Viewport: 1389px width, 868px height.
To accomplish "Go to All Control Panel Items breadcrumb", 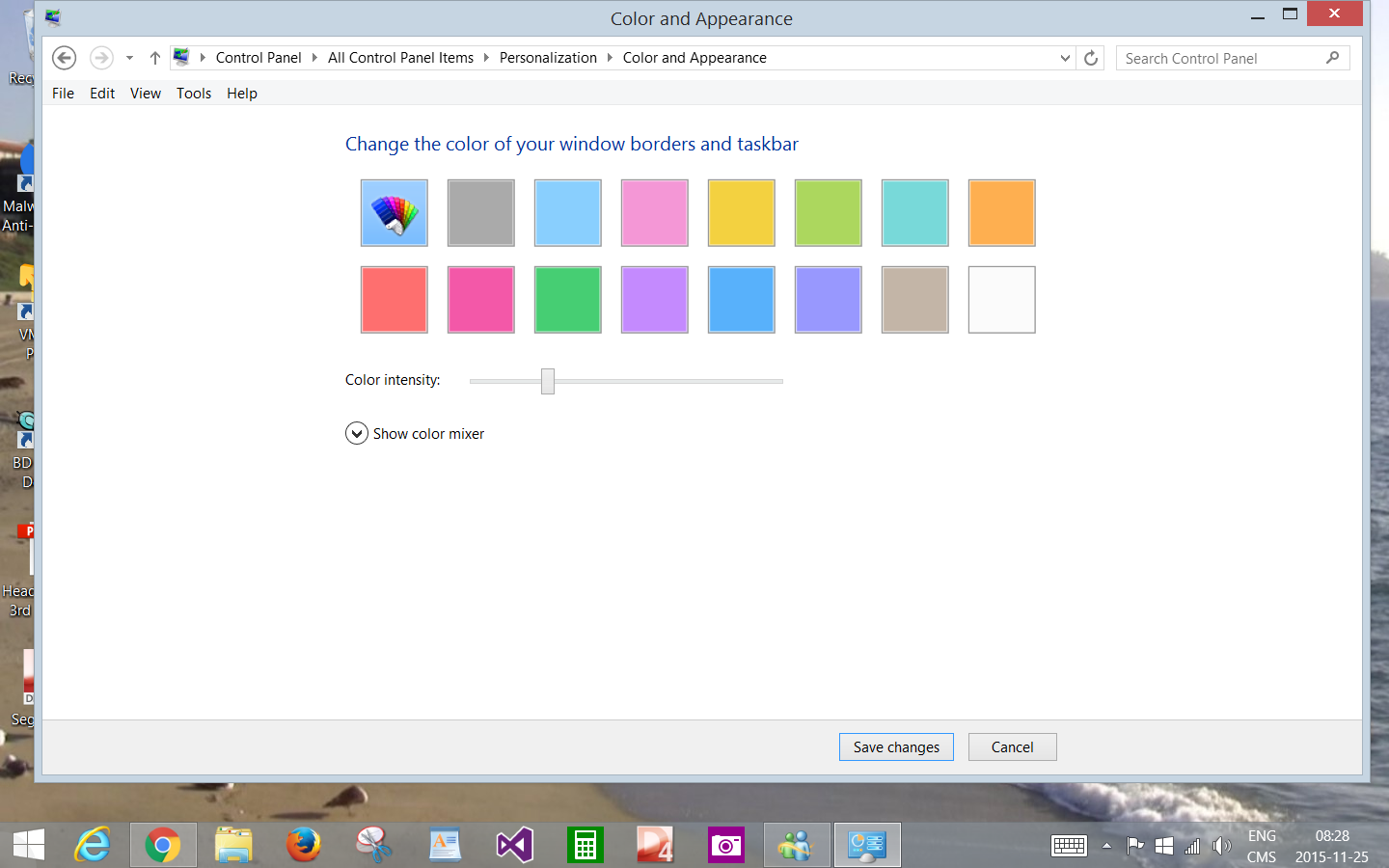I will [x=400, y=58].
